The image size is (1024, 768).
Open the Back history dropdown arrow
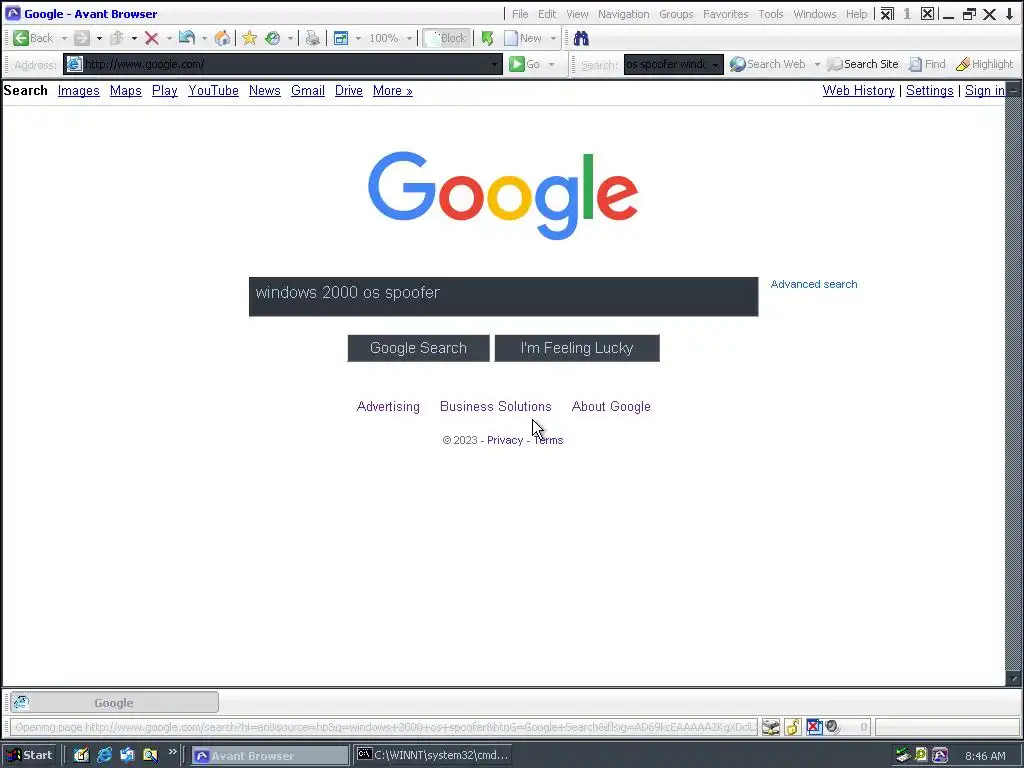[64, 39]
